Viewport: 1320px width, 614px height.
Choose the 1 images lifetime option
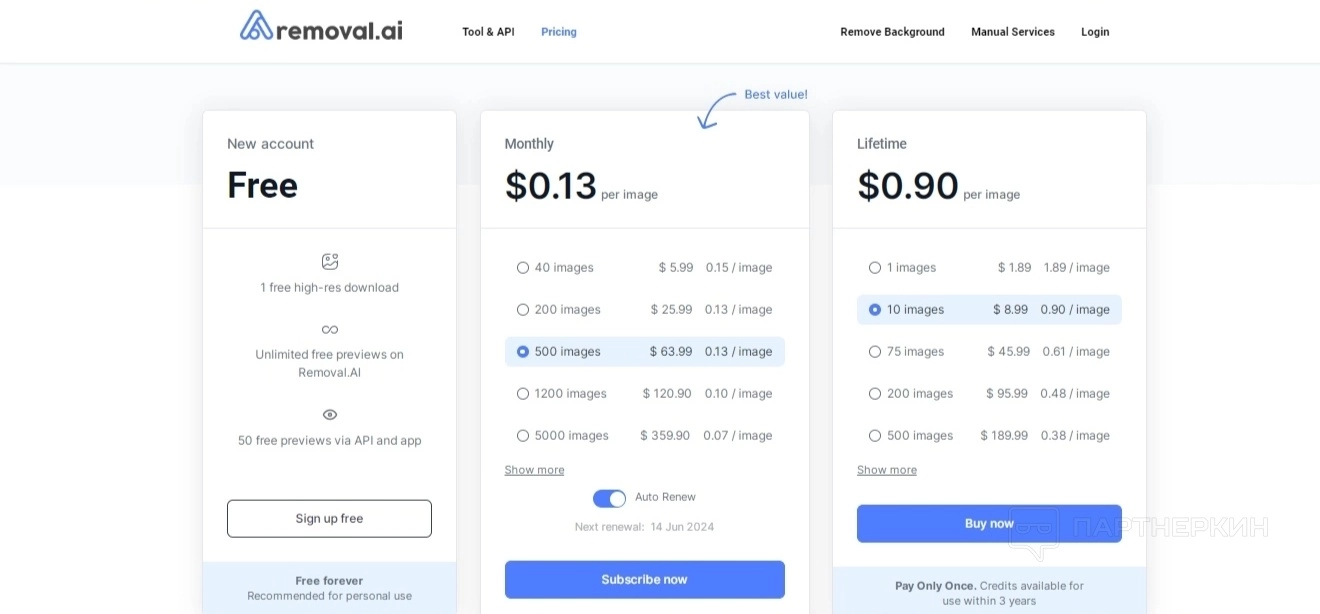pos(875,268)
